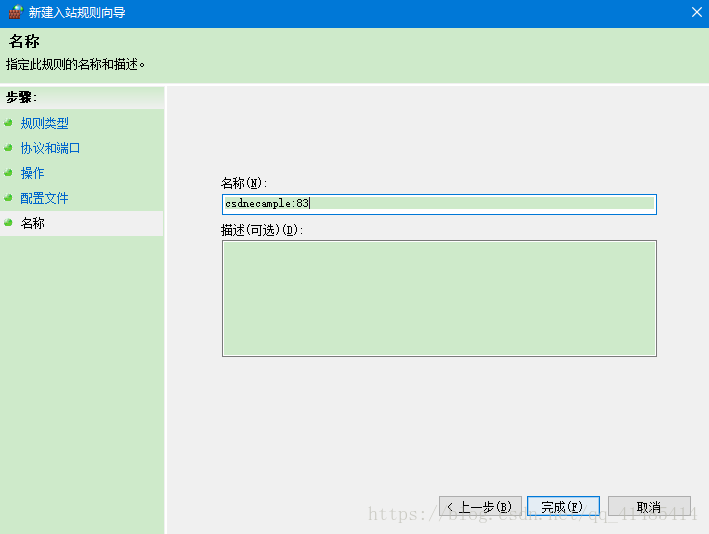Go to the 操作 step

[33, 173]
